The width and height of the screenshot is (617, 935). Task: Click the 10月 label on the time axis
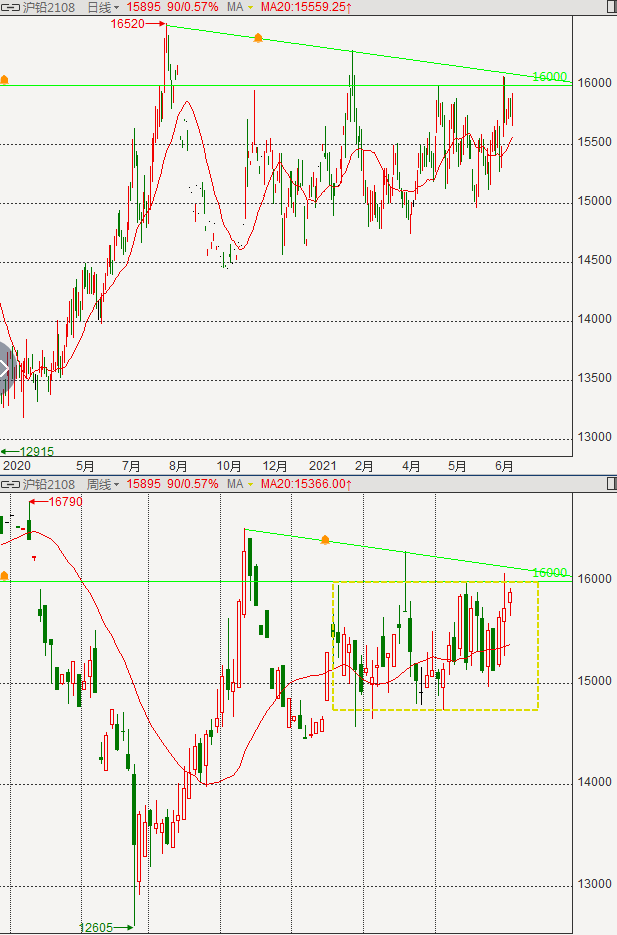coord(228,466)
